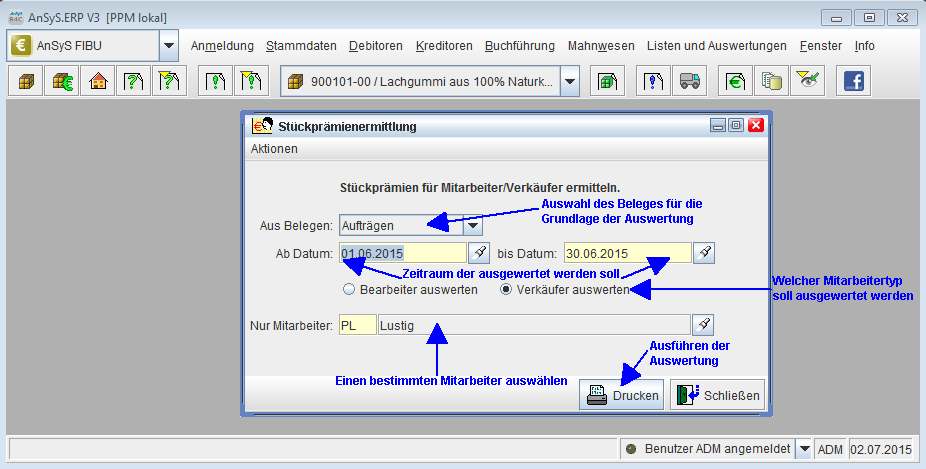This screenshot has height=469, width=926.
Task: Click the Facebook icon in toolbar
Action: (852, 82)
